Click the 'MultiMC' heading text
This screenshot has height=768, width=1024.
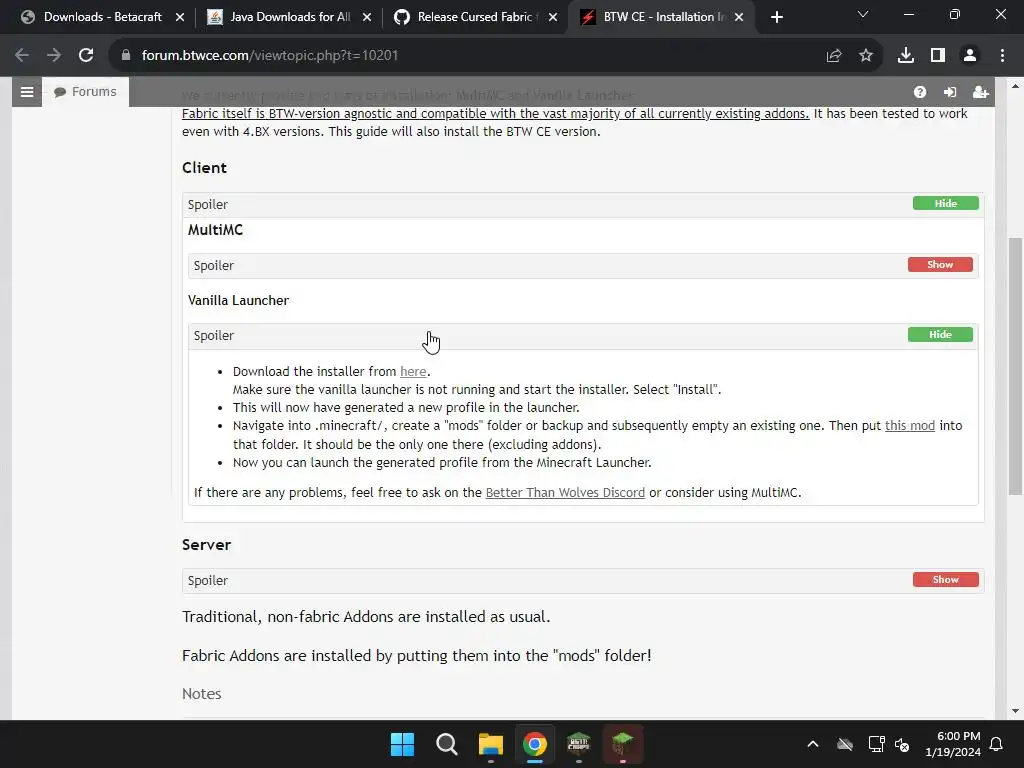point(216,230)
